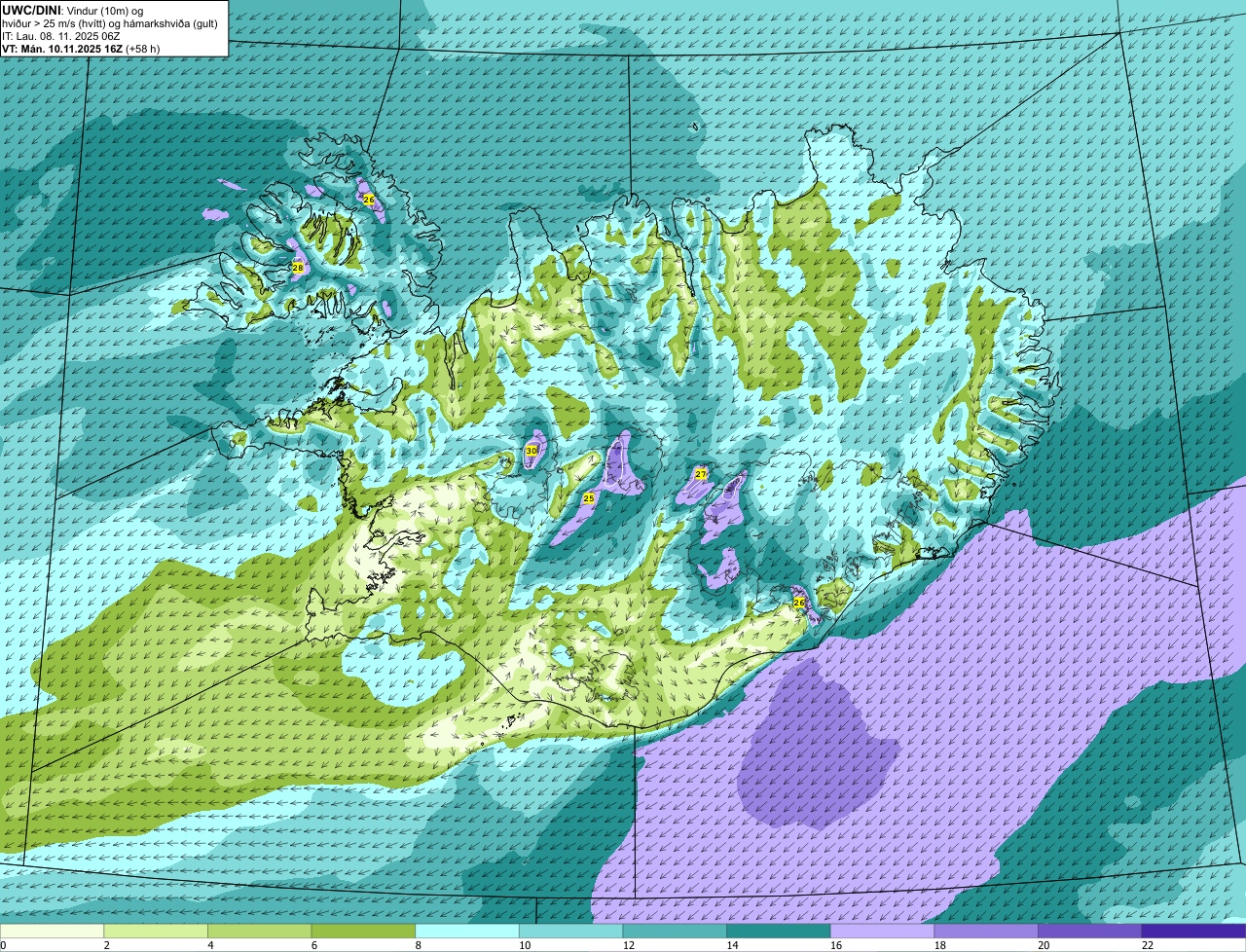This screenshot has width=1246, height=952.
Task: Click the UWC/DINI model title
Action: tap(30, 10)
